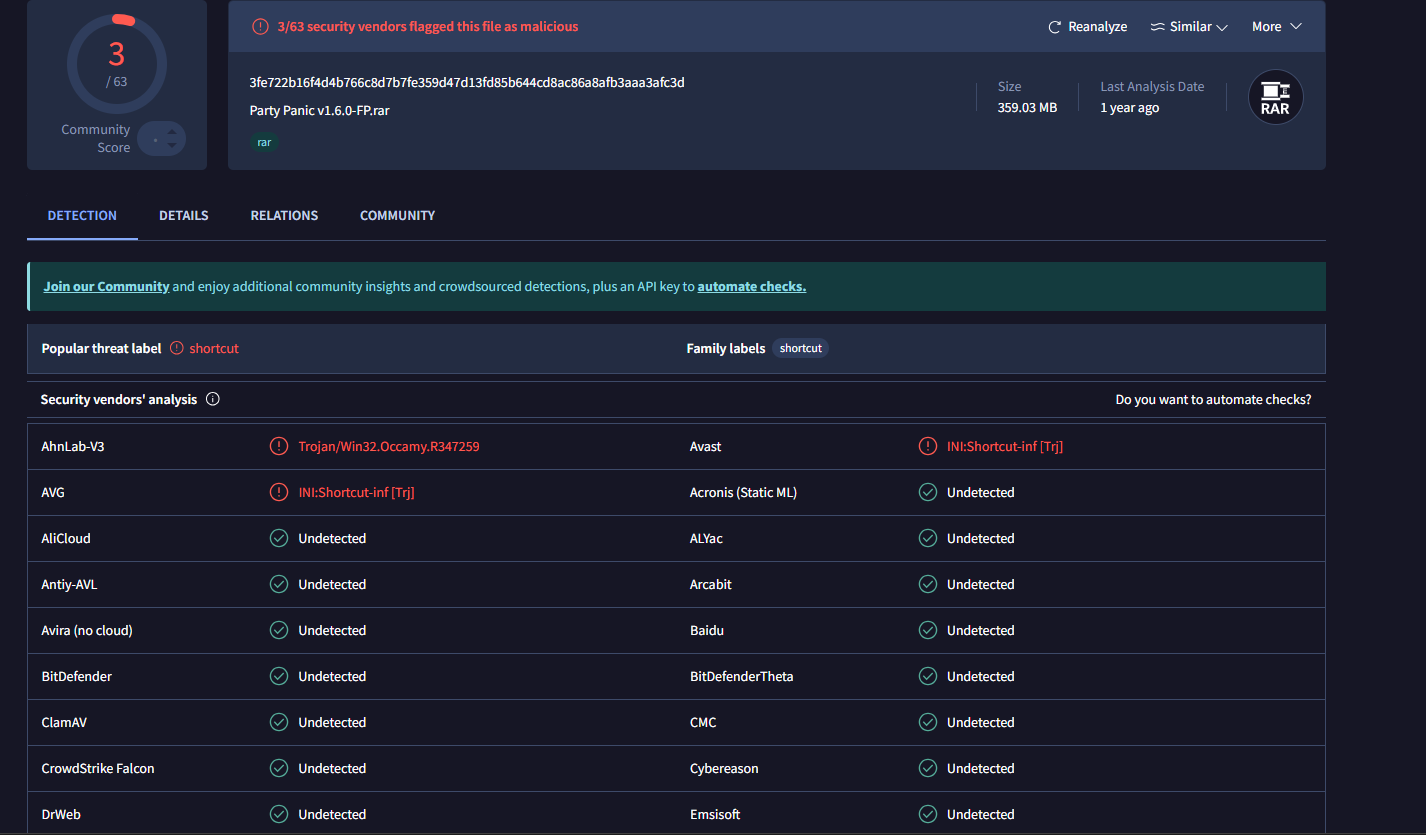Click the Reanalyze button label
The height and width of the screenshot is (835, 1426).
point(1097,27)
